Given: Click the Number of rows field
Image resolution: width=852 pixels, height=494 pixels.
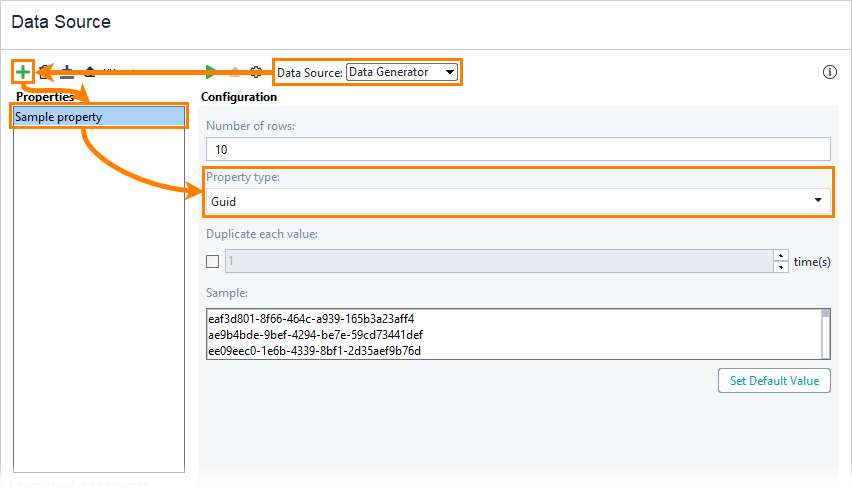Looking at the screenshot, I should [518, 149].
